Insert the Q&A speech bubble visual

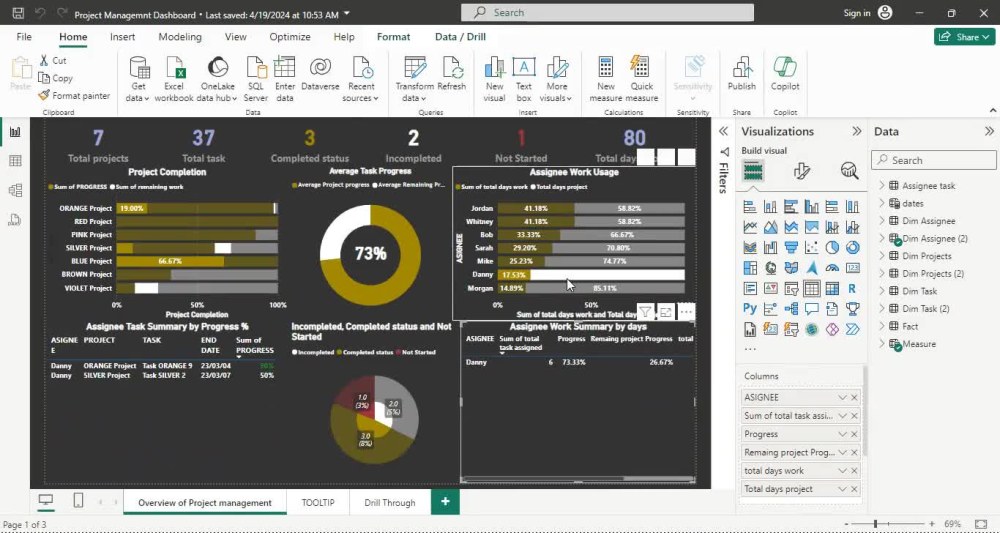point(811,309)
